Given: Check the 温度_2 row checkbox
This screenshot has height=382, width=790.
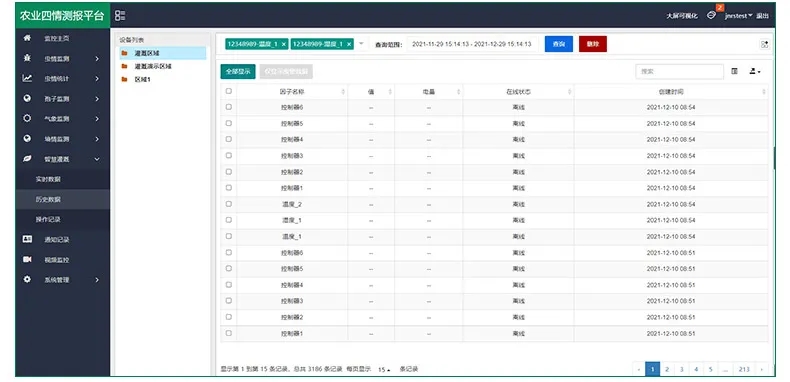Looking at the screenshot, I should [x=229, y=204].
